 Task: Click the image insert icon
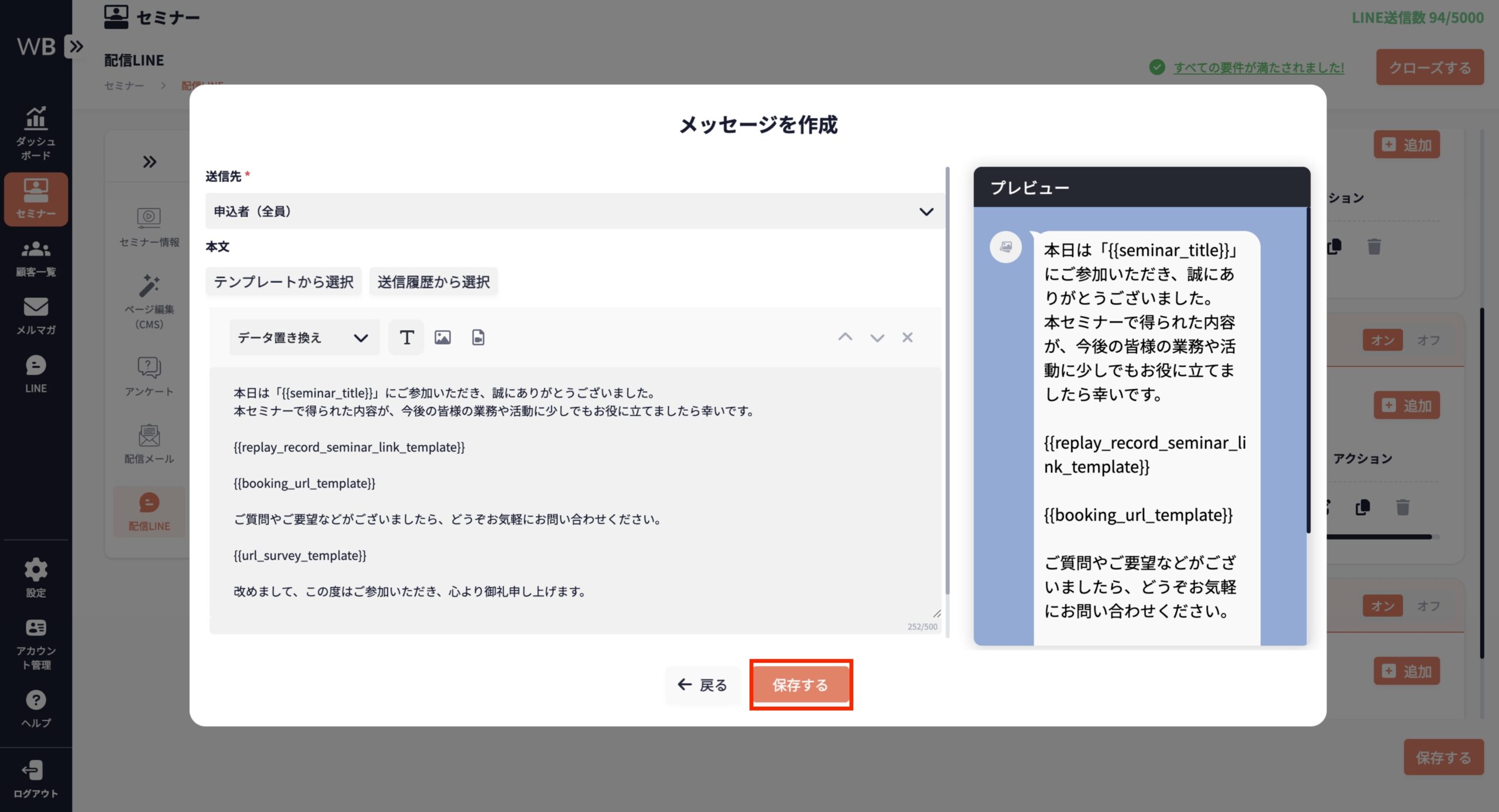click(x=443, y=337)
